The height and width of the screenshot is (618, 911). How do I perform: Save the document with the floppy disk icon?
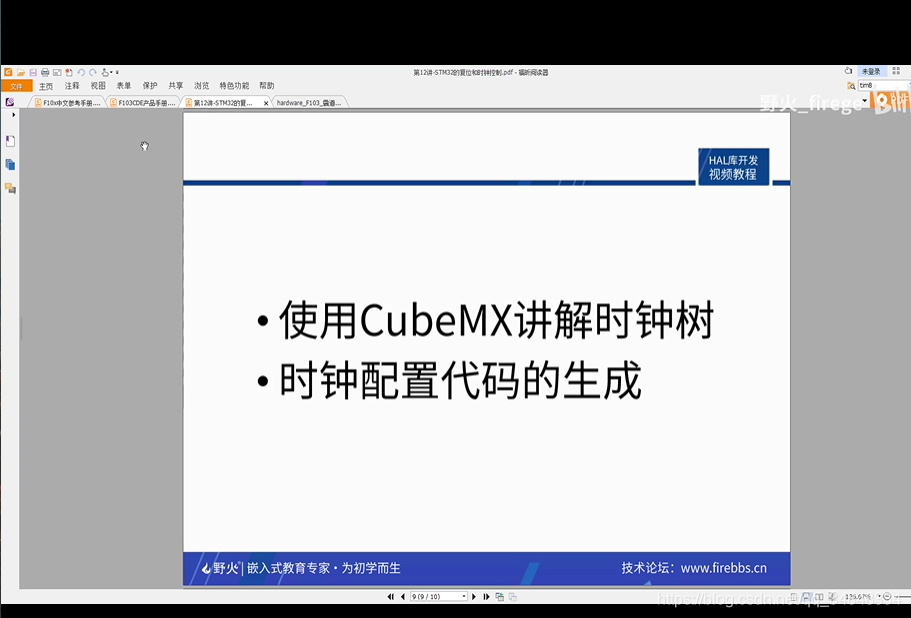click(x=33, y=73)
